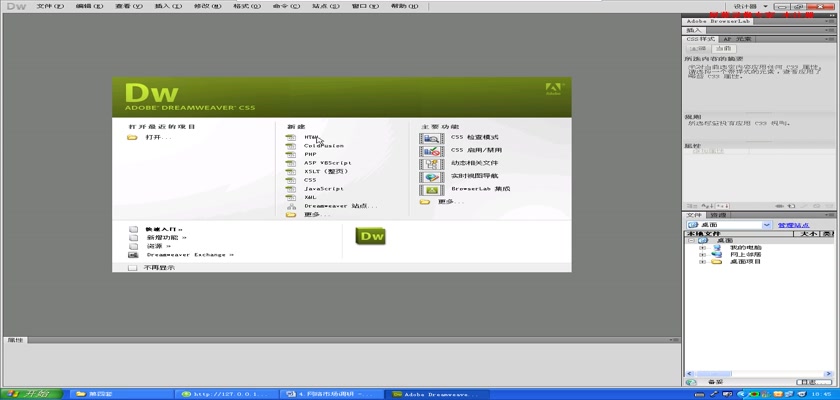
Task: Click the ColdFusion new document icon
Action: pos(291,146)
